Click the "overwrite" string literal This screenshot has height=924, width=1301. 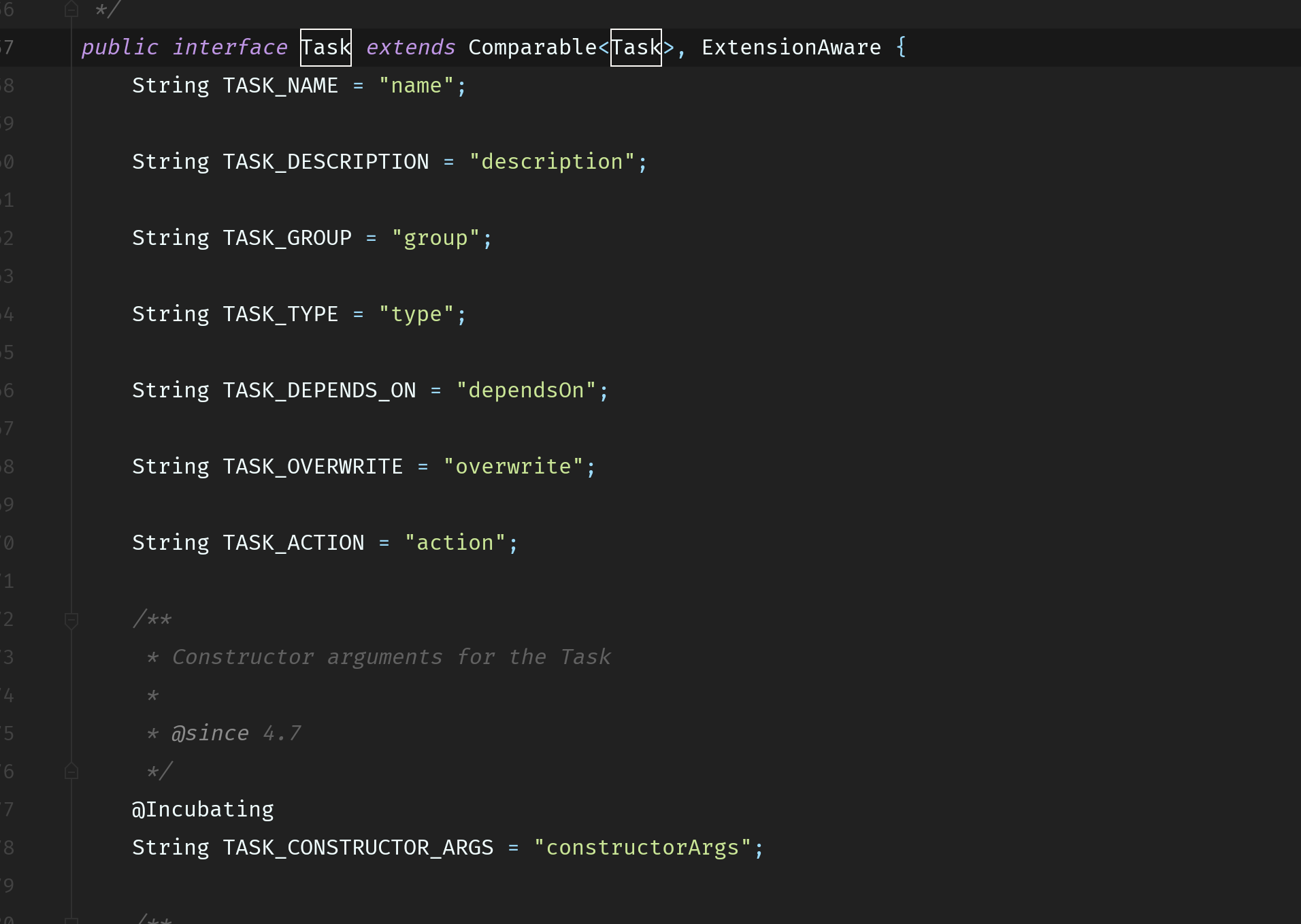(514, 467)
